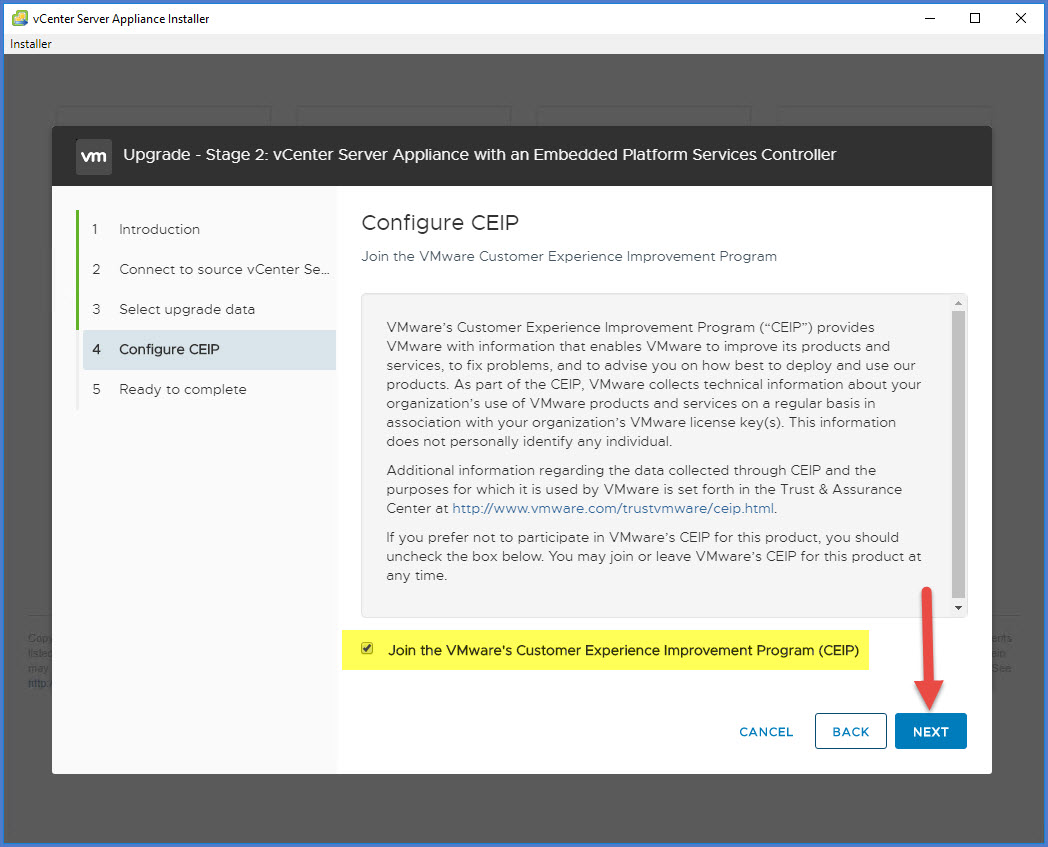1048x847 pixels.
Task: Click the vCenter installer title bar icon
Action: 18,19
